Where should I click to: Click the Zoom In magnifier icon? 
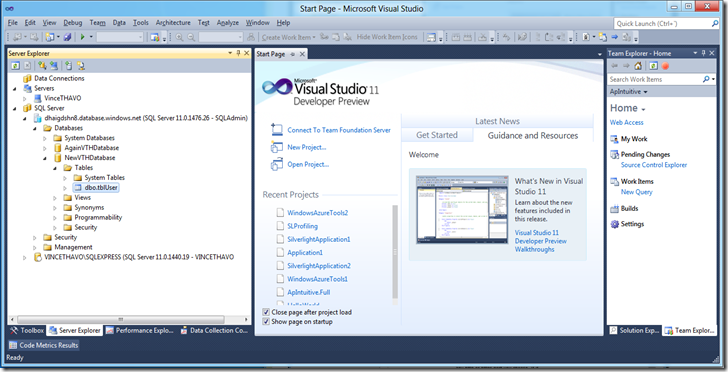179,37
